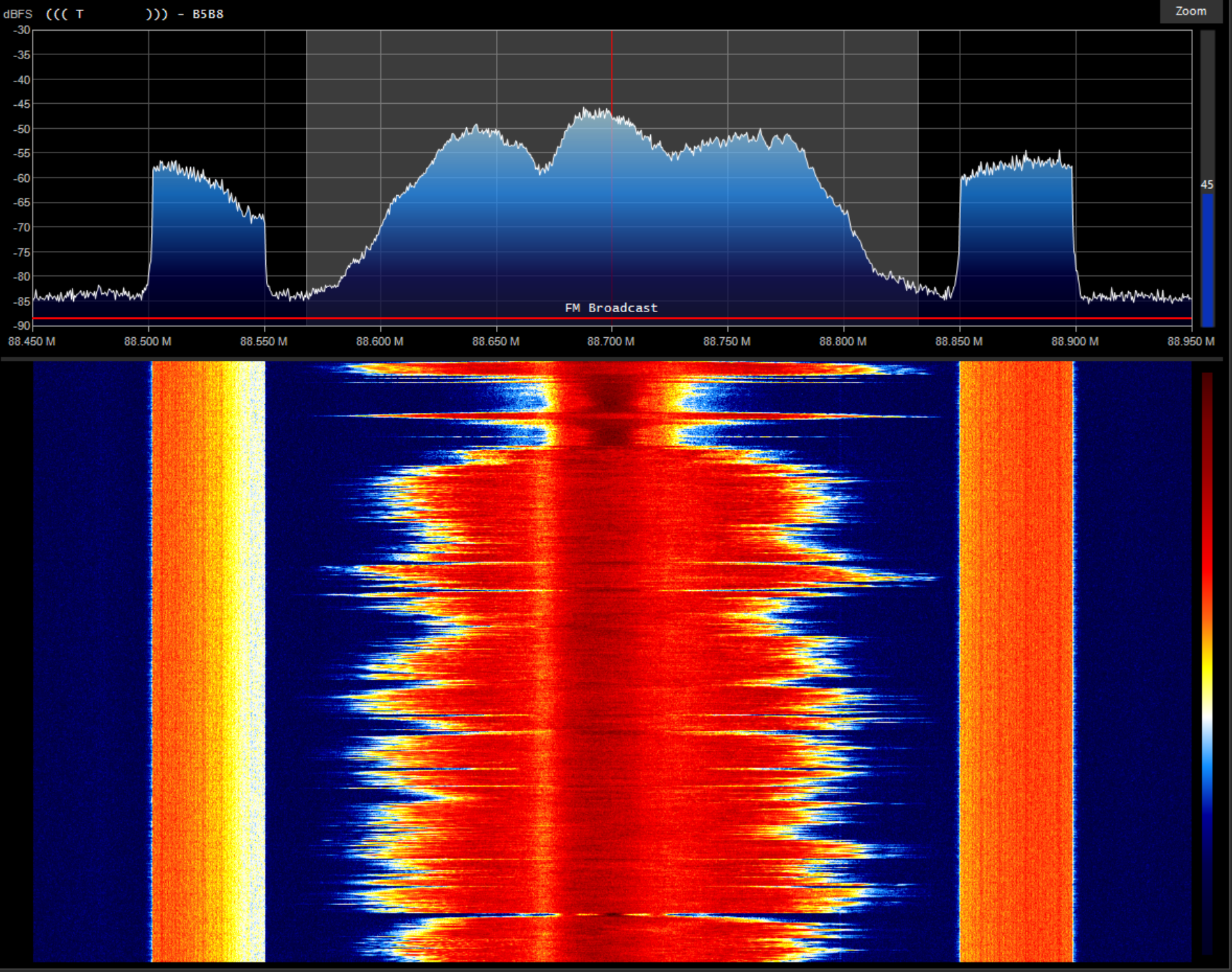
Task: Click the -60 dBFS scale label
Action: [x=22, y=178]
